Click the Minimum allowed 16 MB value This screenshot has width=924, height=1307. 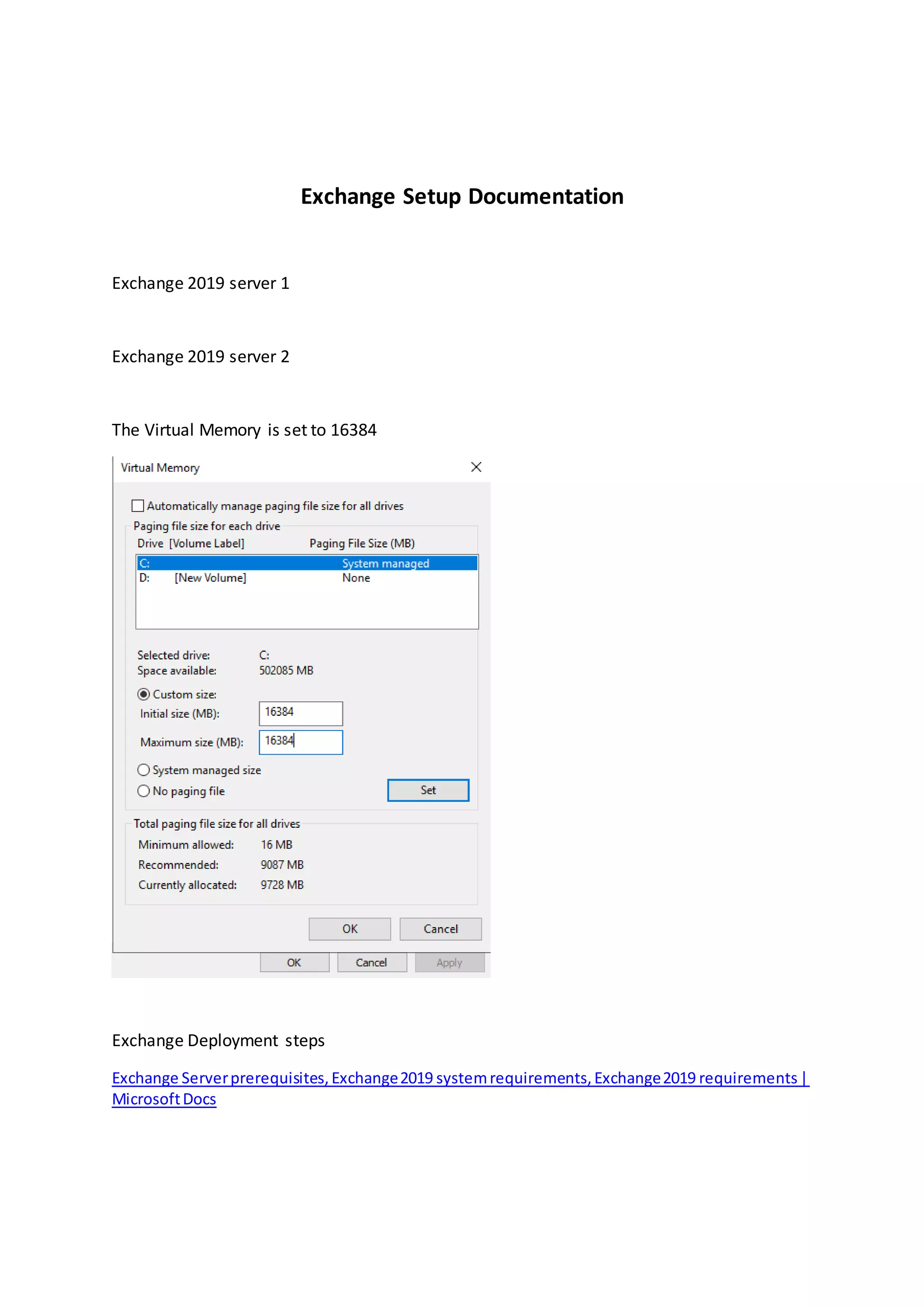click(277, 845)
